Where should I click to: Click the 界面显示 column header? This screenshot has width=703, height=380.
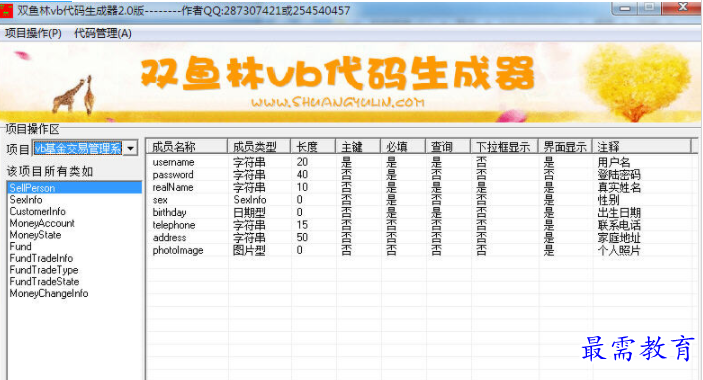565,147
